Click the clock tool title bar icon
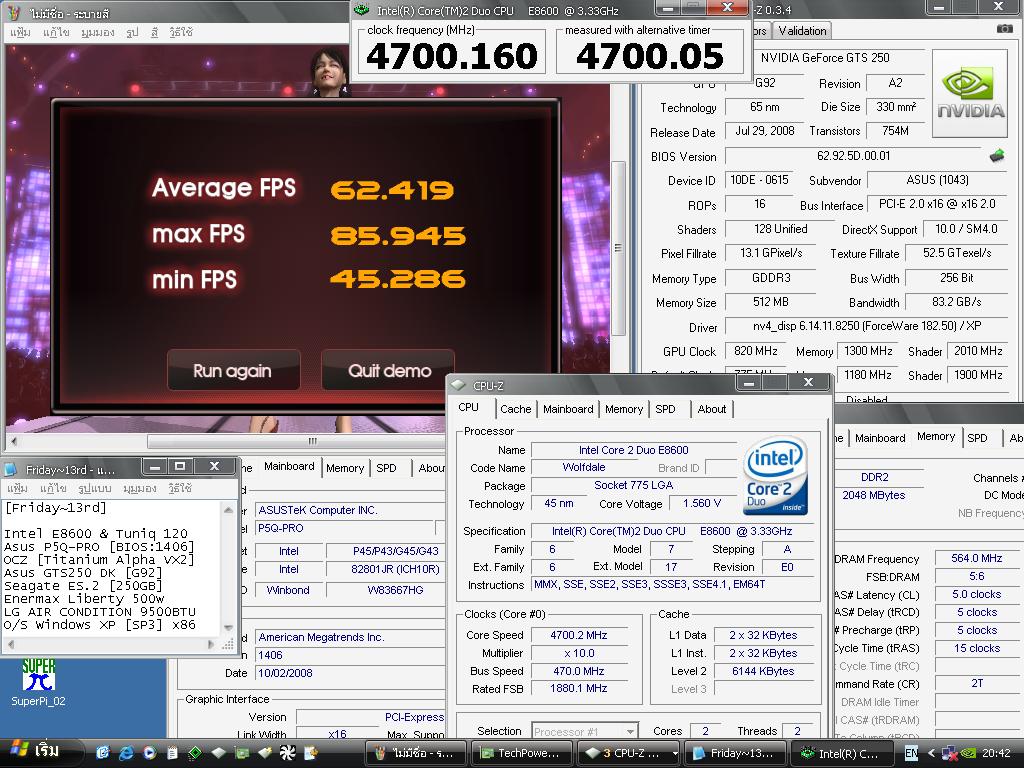This screenshot has height=768, width=1024. (362, 10)
